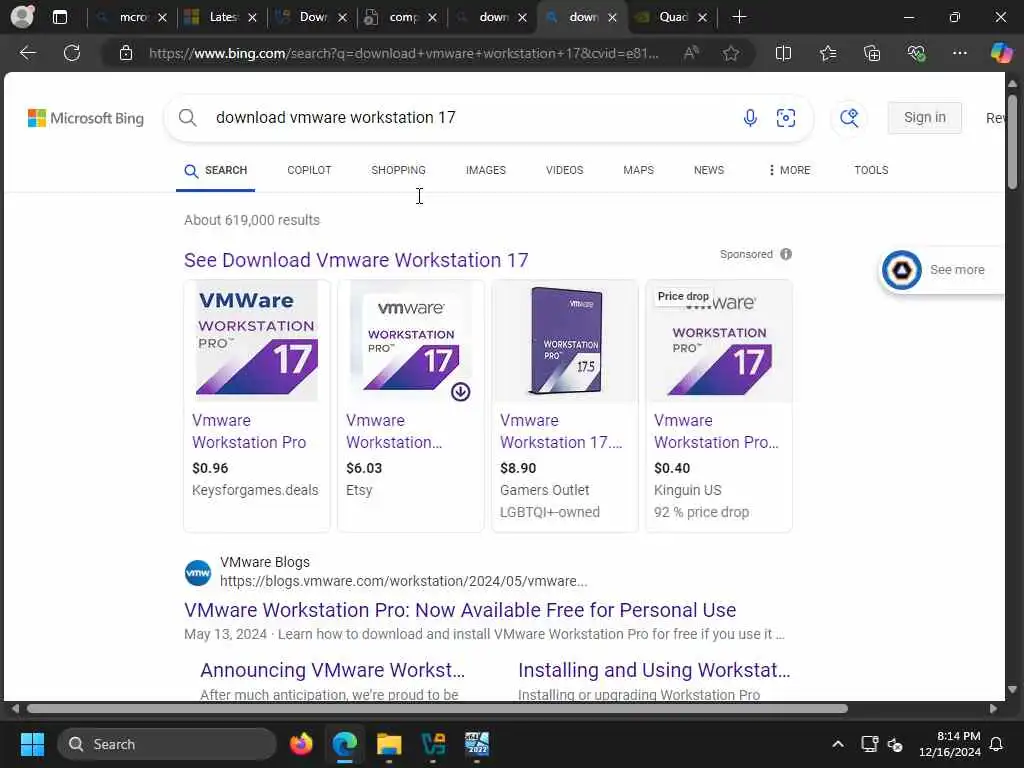Open Installing and Using Workstat... sublink
Viewport: 1024px width, 768px height.
[x=654, y=670]
